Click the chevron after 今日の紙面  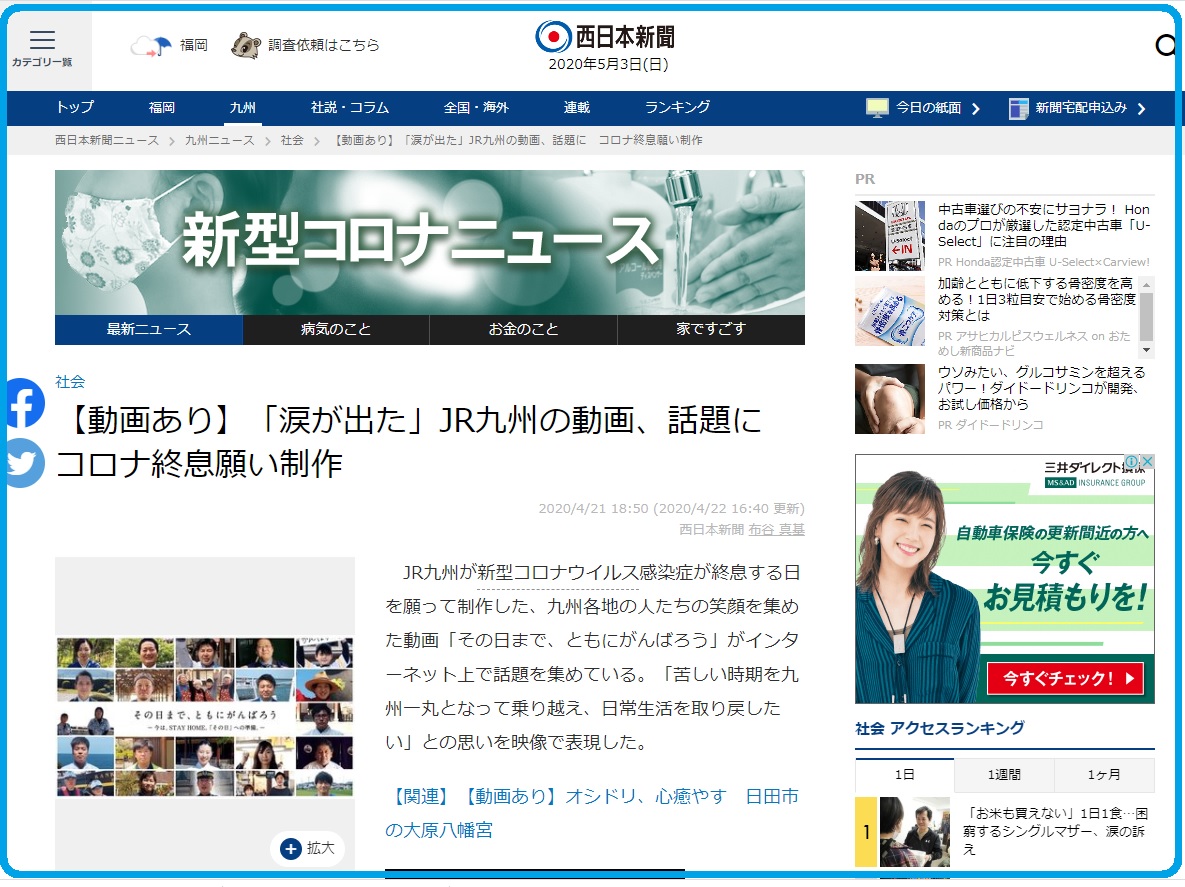[976, 109]
